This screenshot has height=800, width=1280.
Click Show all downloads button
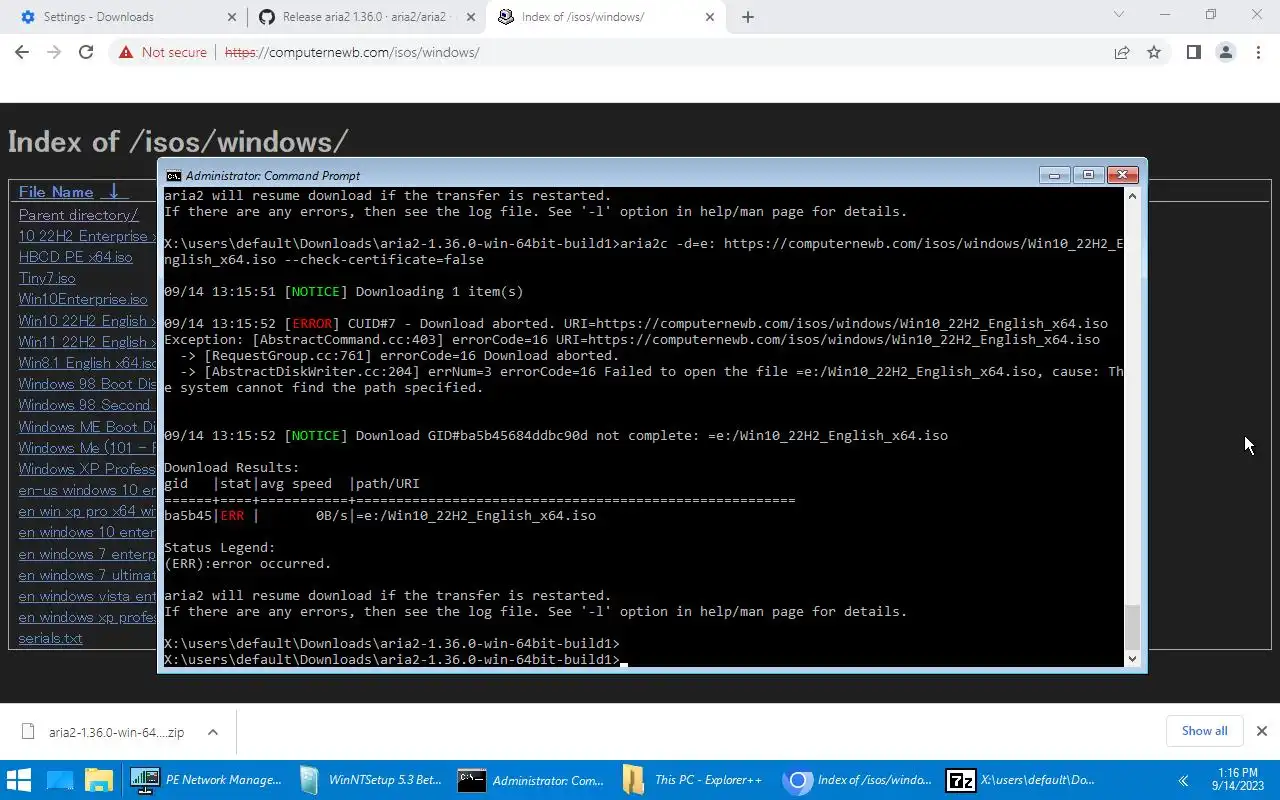coord(1204,731)
